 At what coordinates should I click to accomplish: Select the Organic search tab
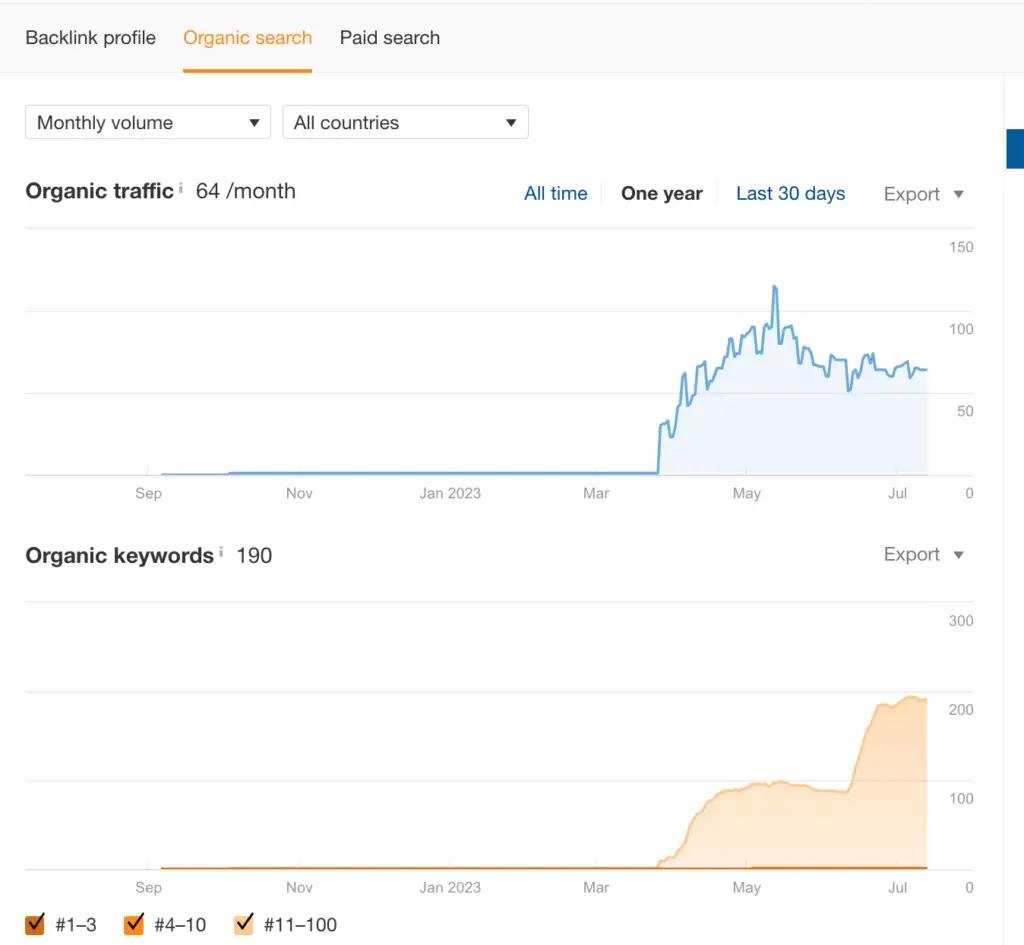point(248,38)
